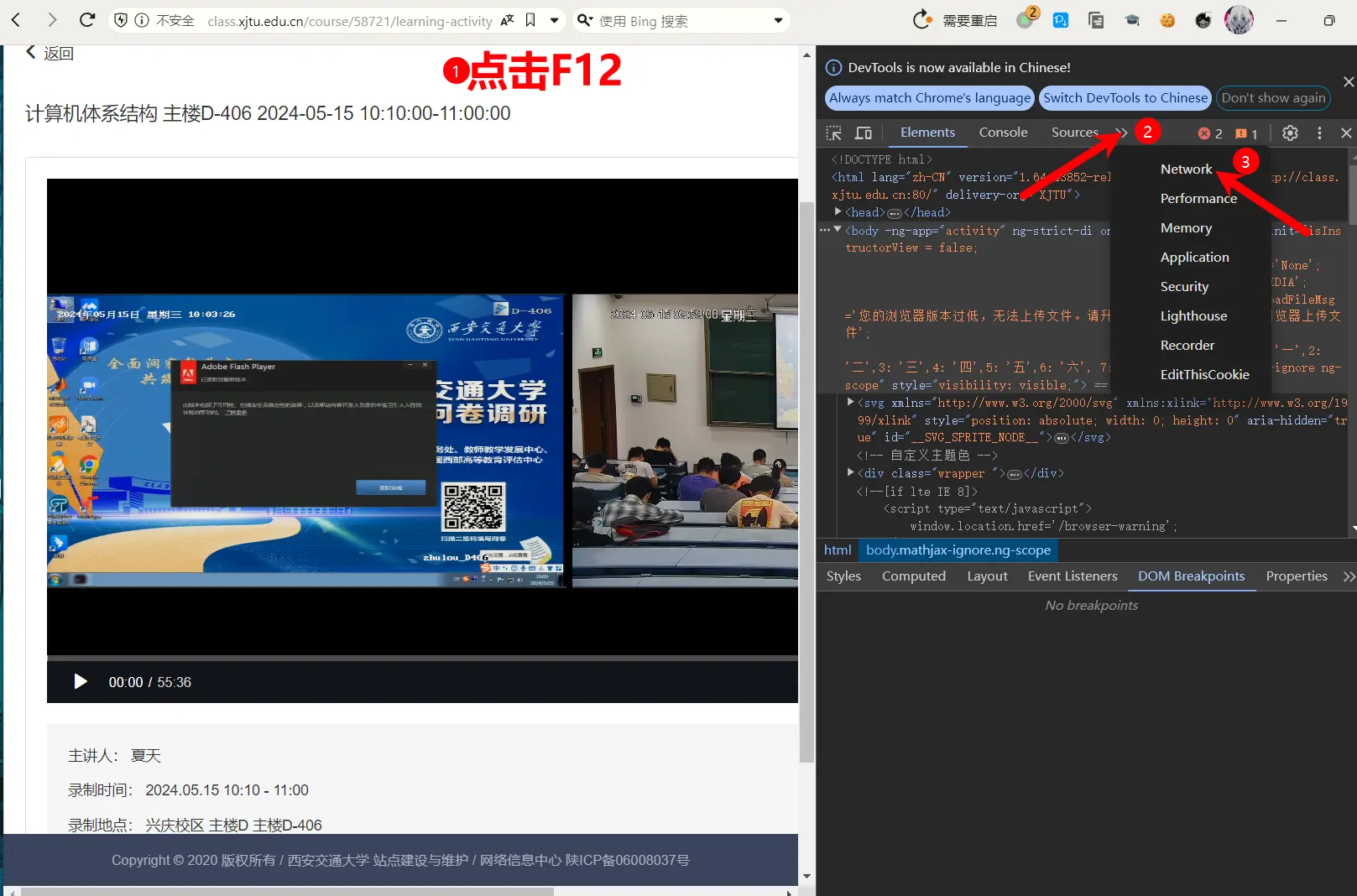
Task: Switch to the Styles pane tab
Action: 843,576
